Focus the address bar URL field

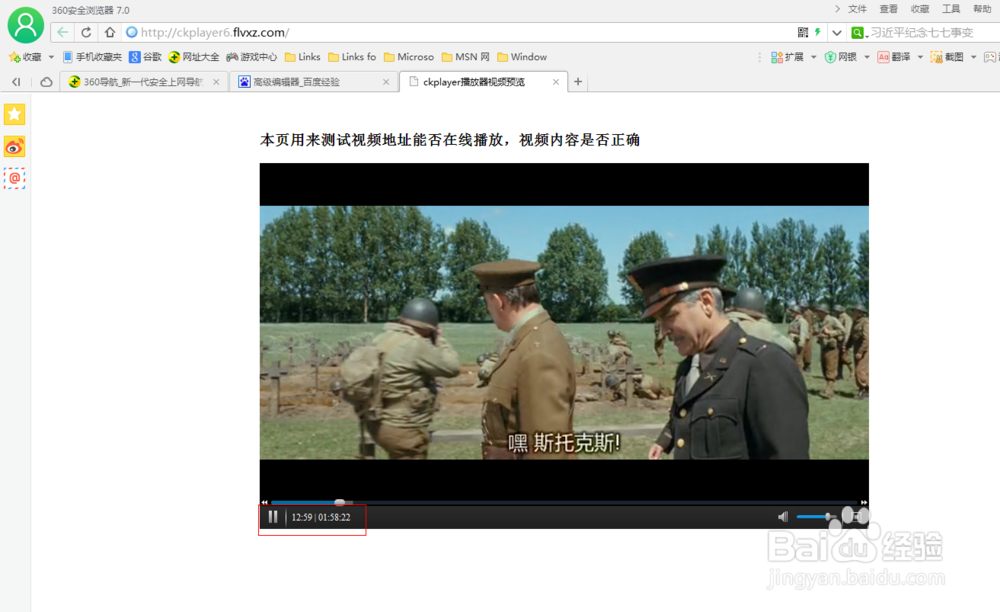pos(459,33)
